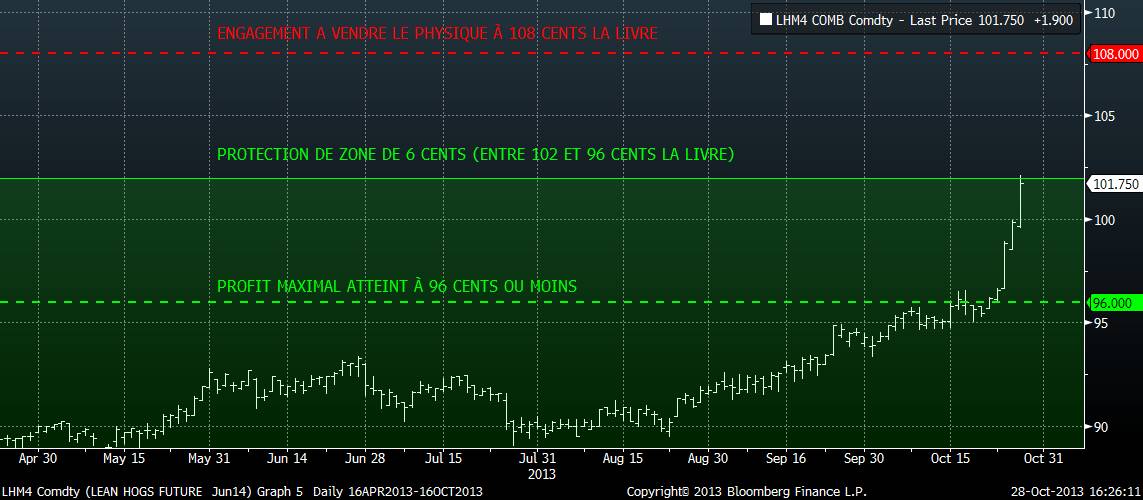Select the Sep 16 date marker
Image resolution: width=1143 pixels, height=500 pixels.
point(786,459)
